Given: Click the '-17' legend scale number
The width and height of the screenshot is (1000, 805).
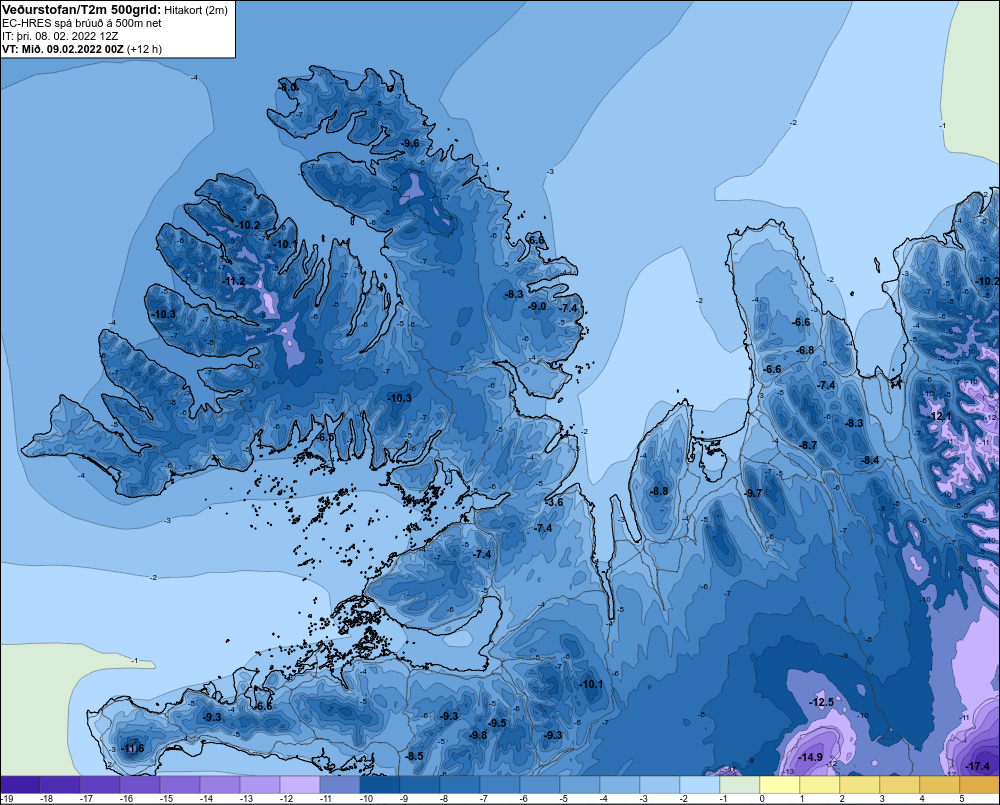Looking at the screenshot, I should pyautogui.click(x=86, y=799).
